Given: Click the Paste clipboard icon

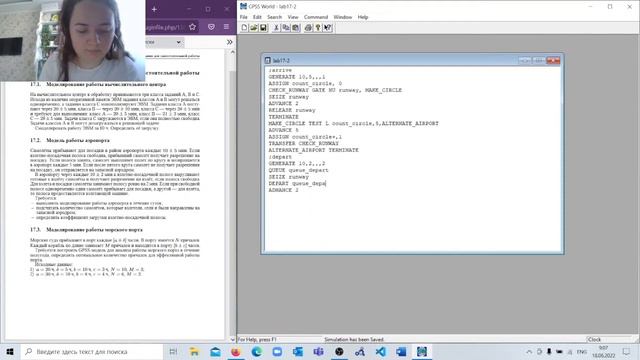Looking at the screenshot, I should coord(296,28).
